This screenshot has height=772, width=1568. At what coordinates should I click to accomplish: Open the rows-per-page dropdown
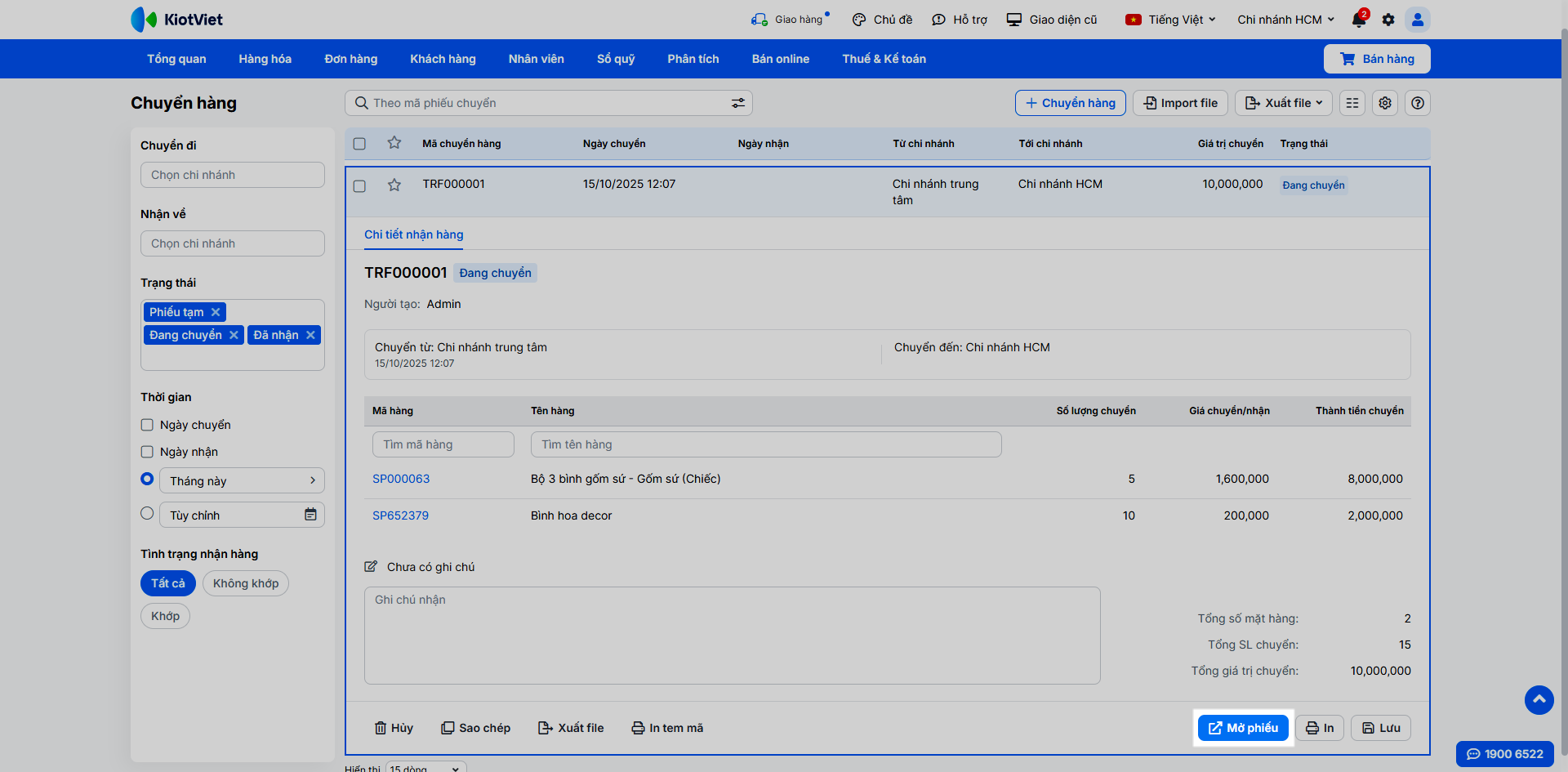(426, 767)
